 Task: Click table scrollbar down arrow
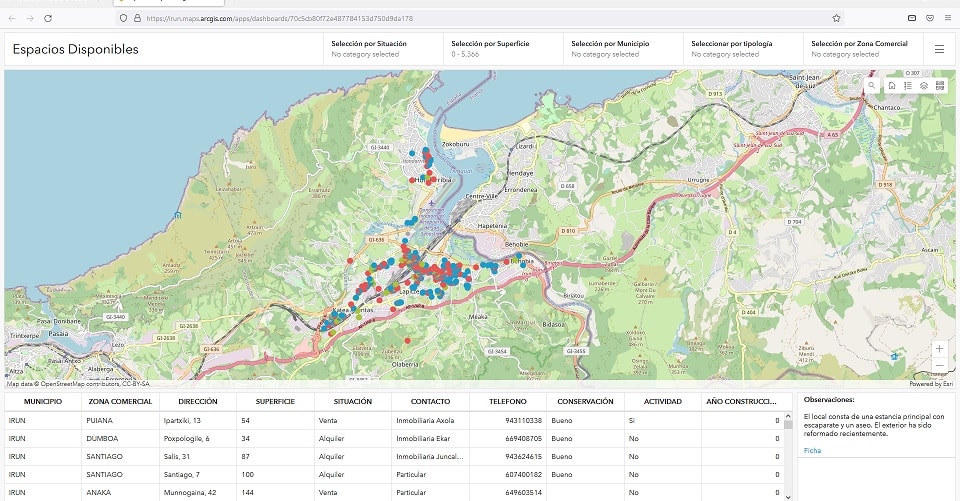[788, 497]
